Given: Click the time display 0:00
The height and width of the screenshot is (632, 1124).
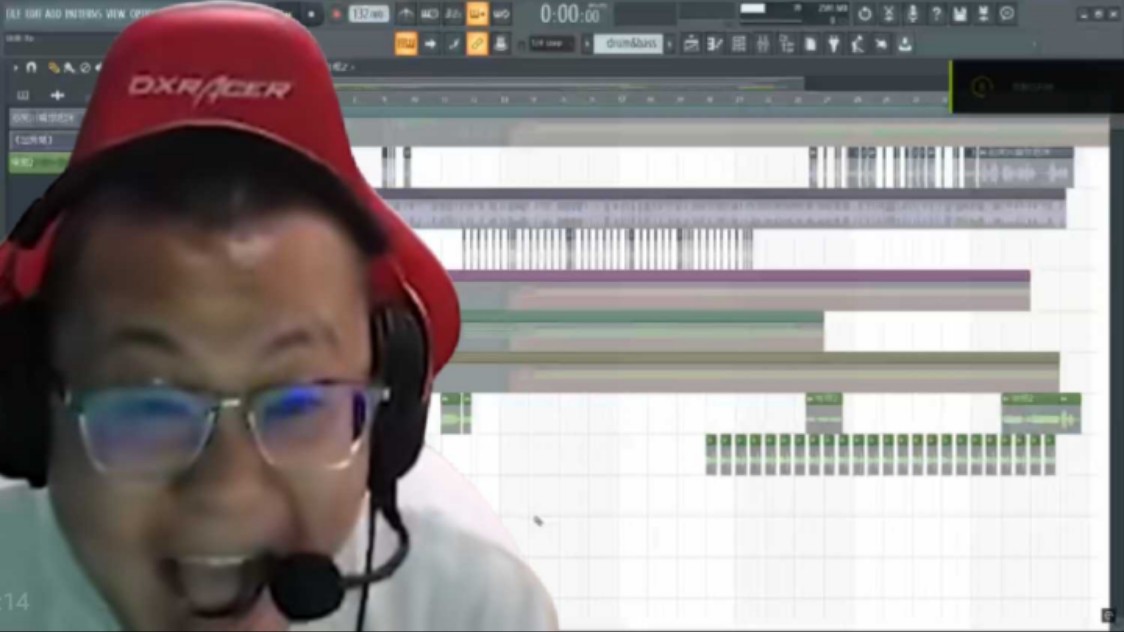Looking at the screenshot, I should tap(570, 15).
